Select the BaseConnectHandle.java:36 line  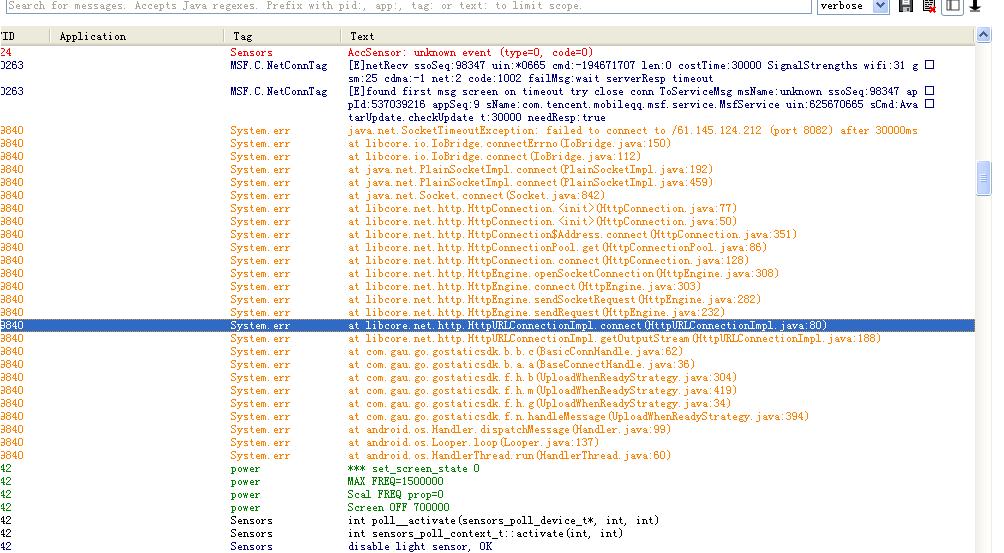[487, 365]
